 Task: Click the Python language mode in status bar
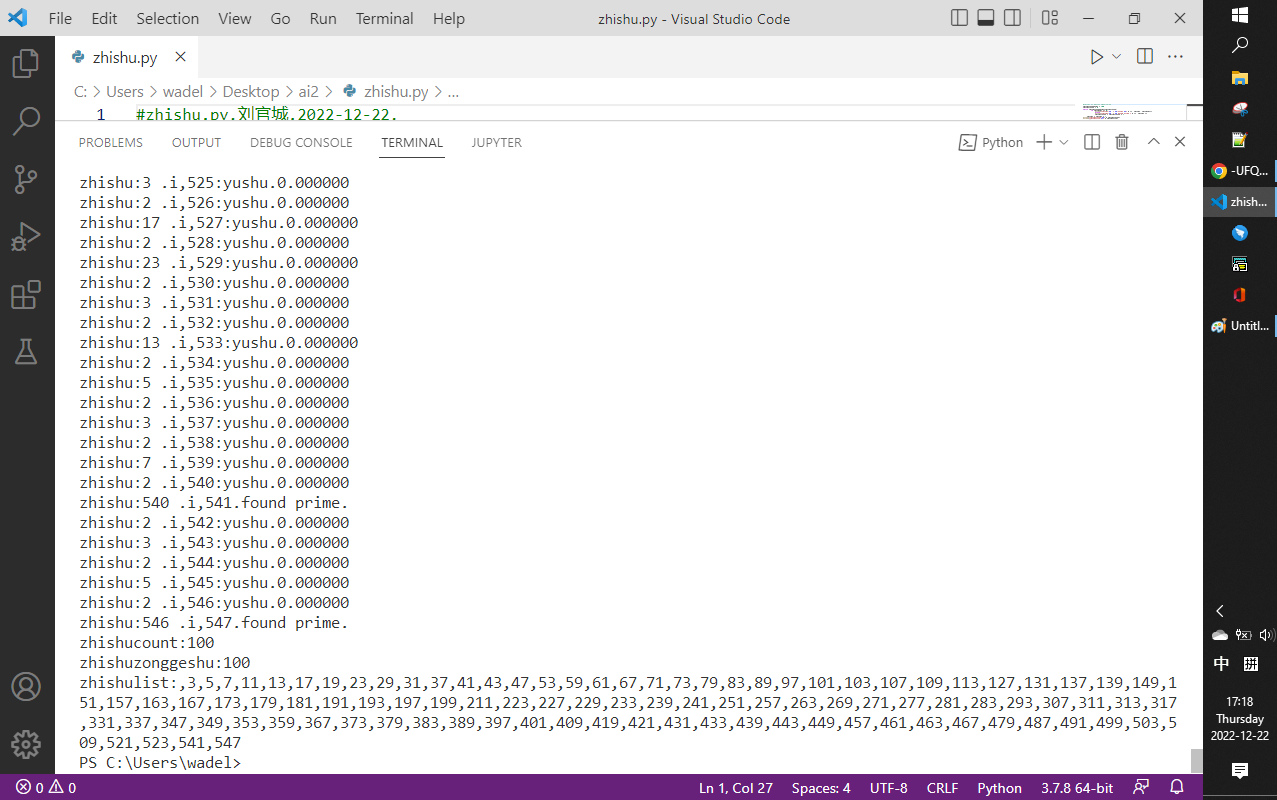999,787
